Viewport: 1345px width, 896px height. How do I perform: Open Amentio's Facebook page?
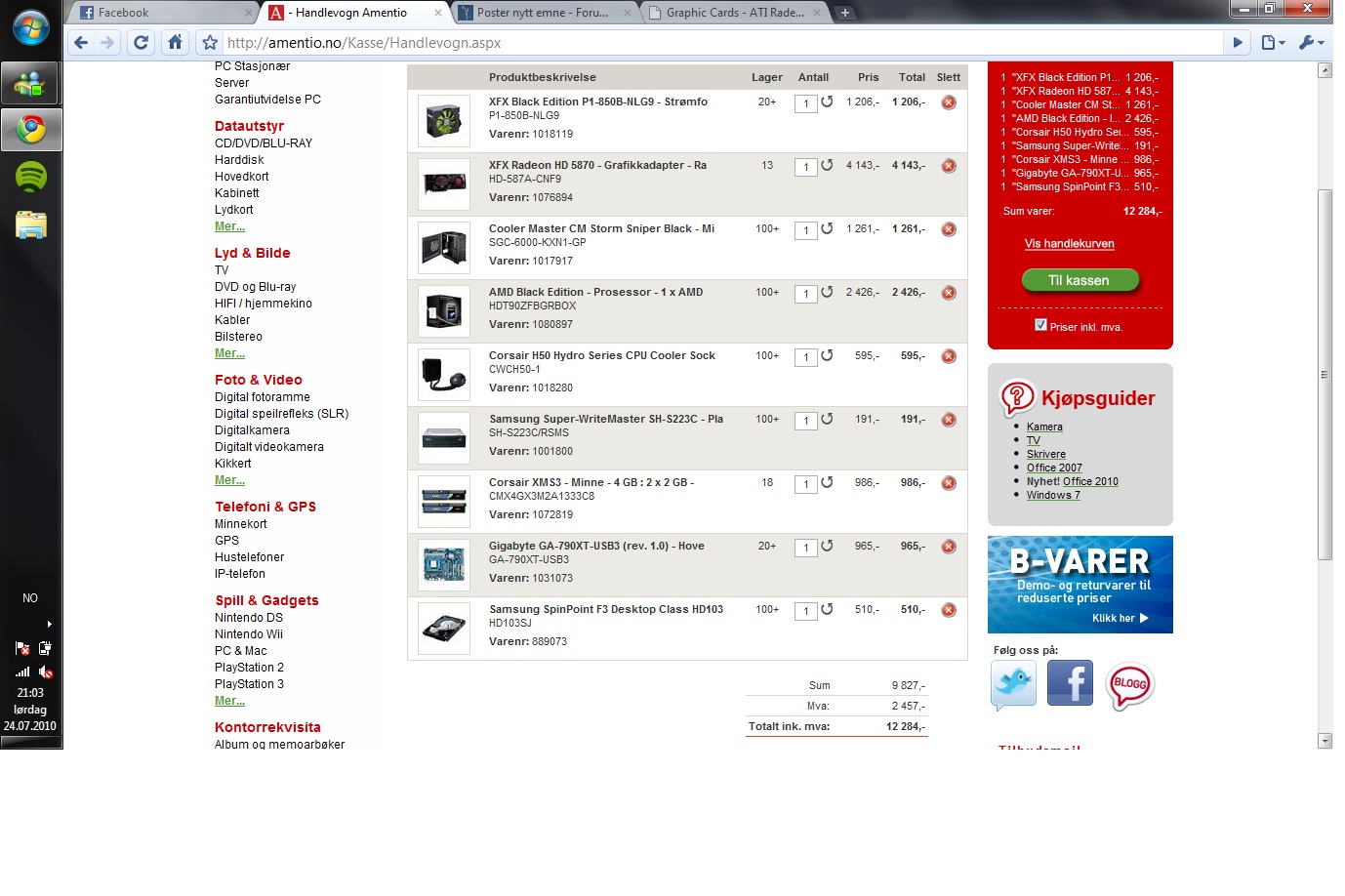pos(1070,682)
